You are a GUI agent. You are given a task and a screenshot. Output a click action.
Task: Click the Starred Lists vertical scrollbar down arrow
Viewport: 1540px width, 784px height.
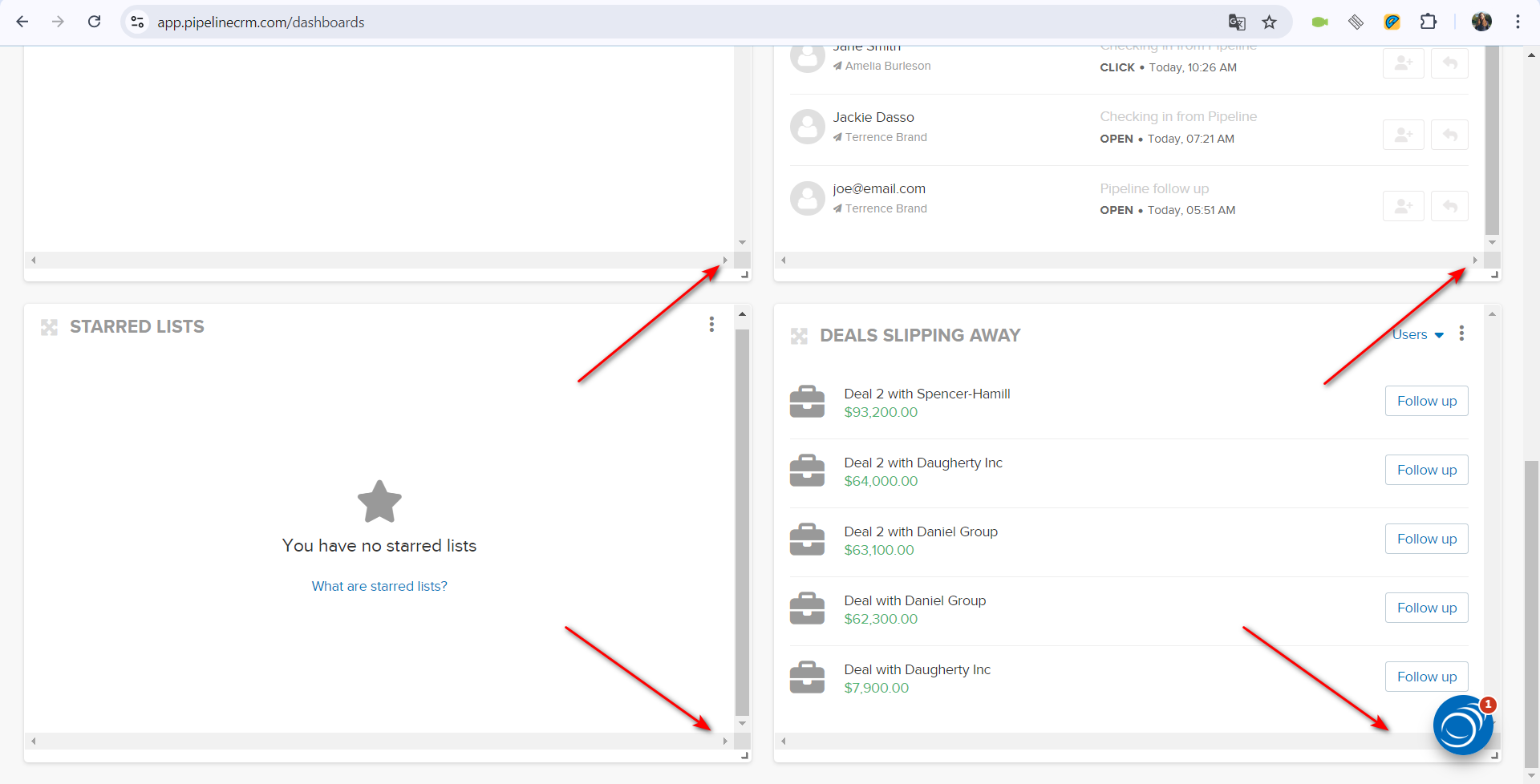(x=742, y=724)
